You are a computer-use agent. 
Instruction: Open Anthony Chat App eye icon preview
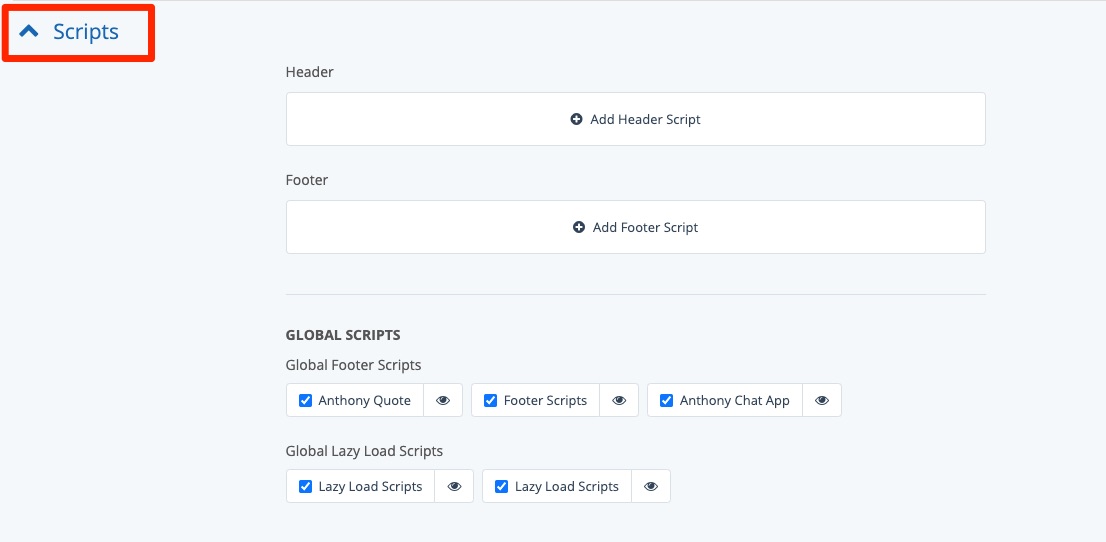[x=822, y=400]
